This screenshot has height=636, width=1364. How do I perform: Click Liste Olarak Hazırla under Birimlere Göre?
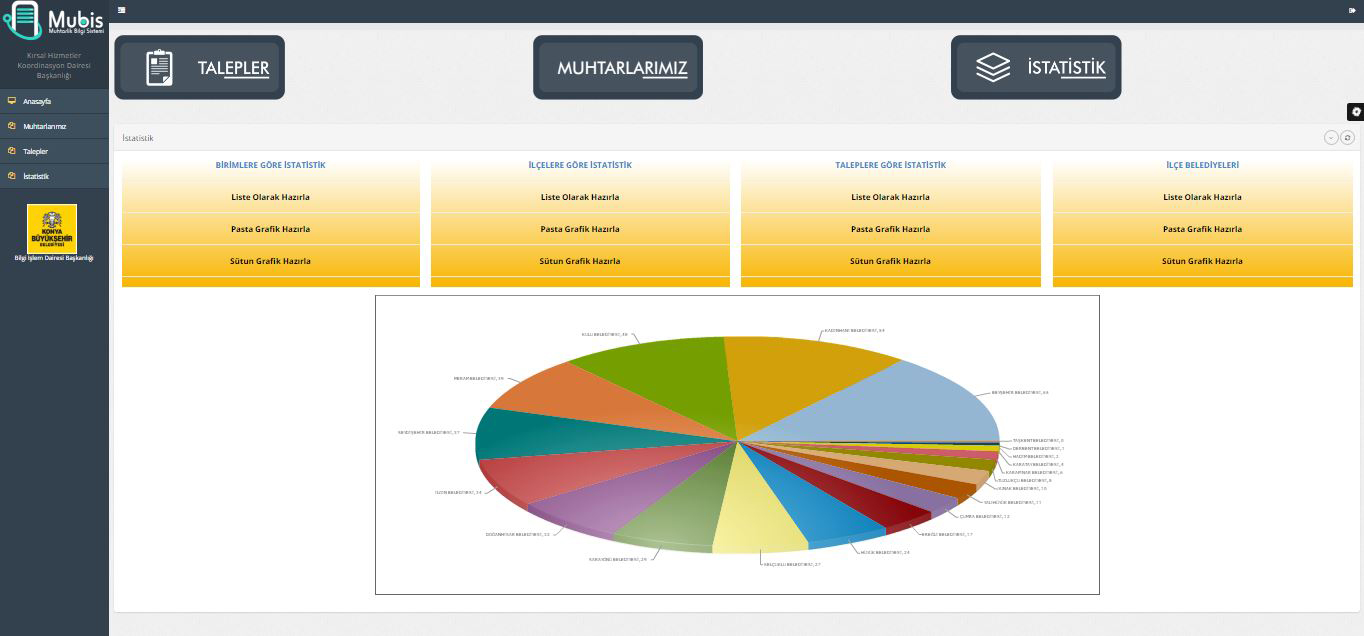click(x=271, y=197)
